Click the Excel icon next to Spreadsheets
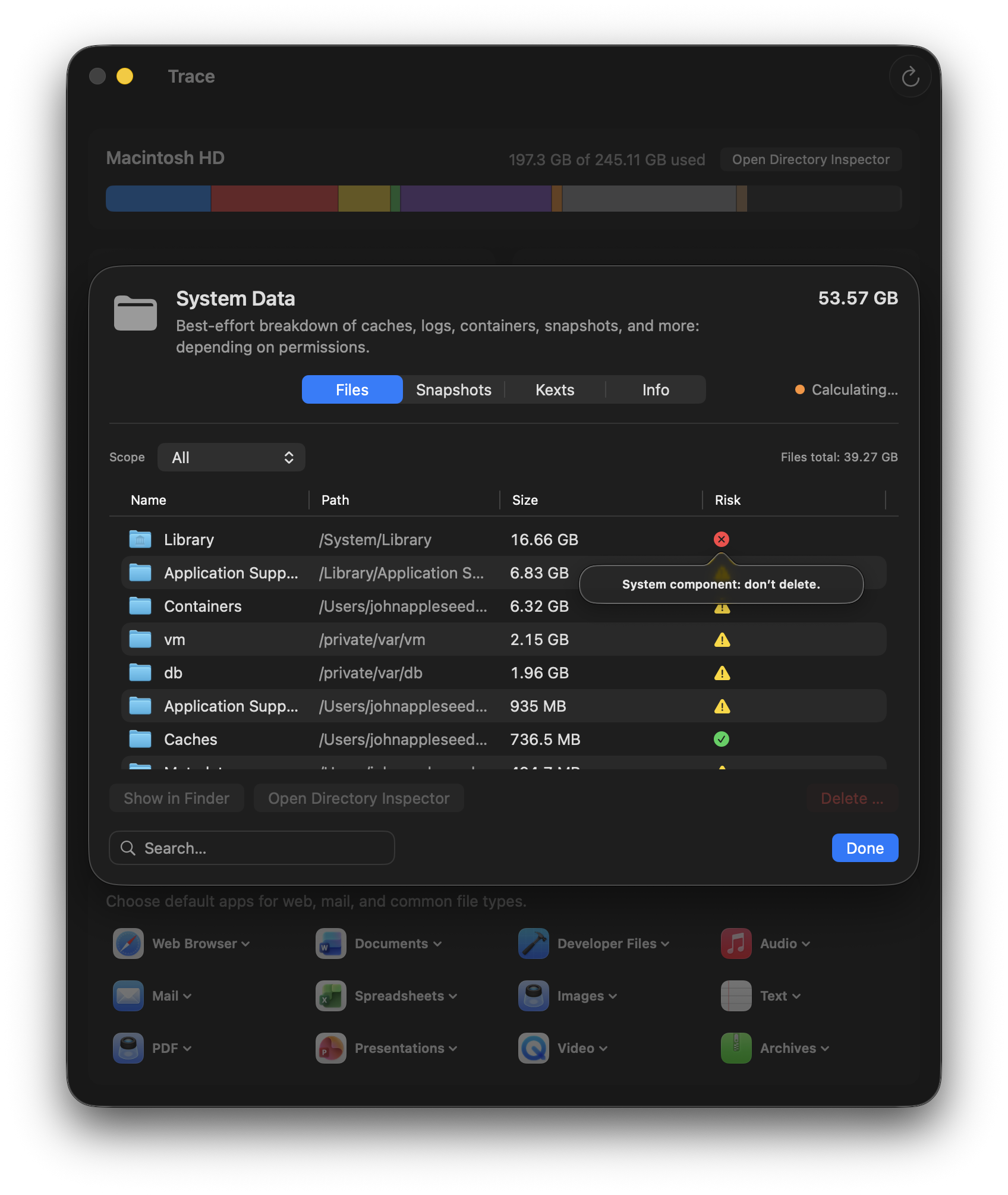 pyautogui.click(x=330, y=996)
